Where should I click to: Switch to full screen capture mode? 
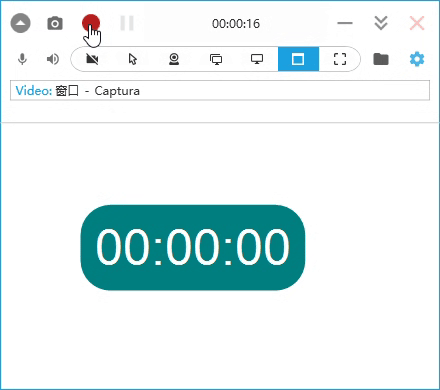tap(340, 59)
